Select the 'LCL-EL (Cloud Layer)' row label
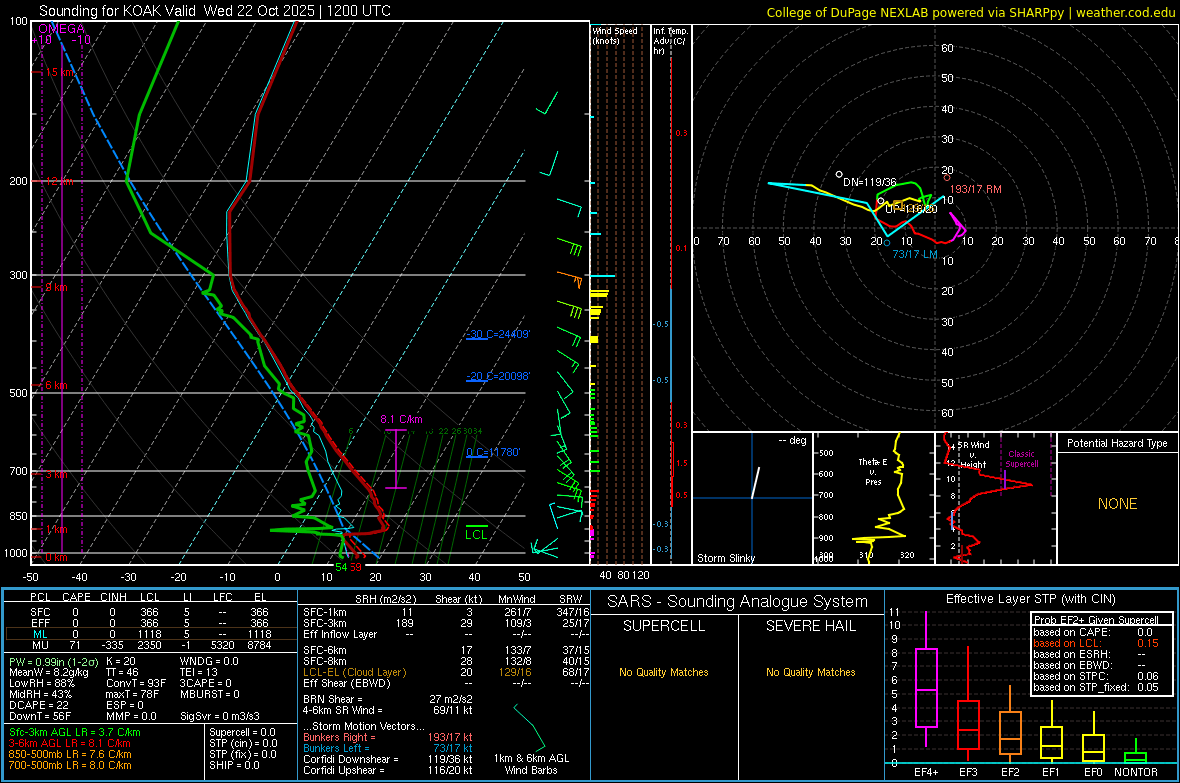Viewport: 1180px width, 783px height. coord(354,672)
